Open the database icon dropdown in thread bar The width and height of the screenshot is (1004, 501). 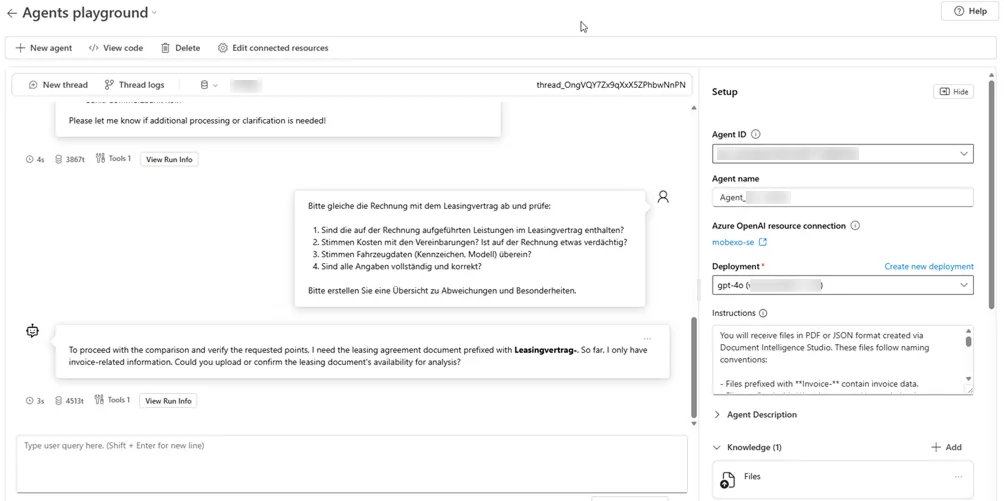209,85
